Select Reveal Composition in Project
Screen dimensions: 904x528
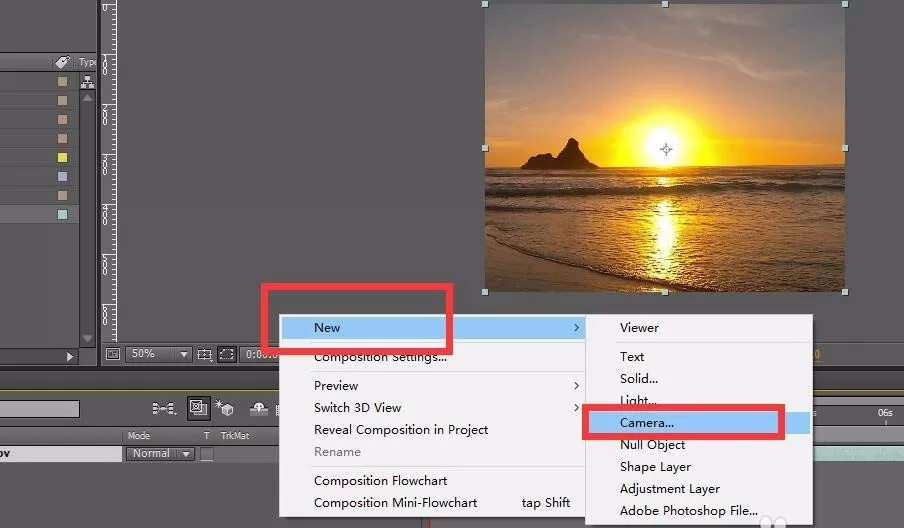point(433,430)
